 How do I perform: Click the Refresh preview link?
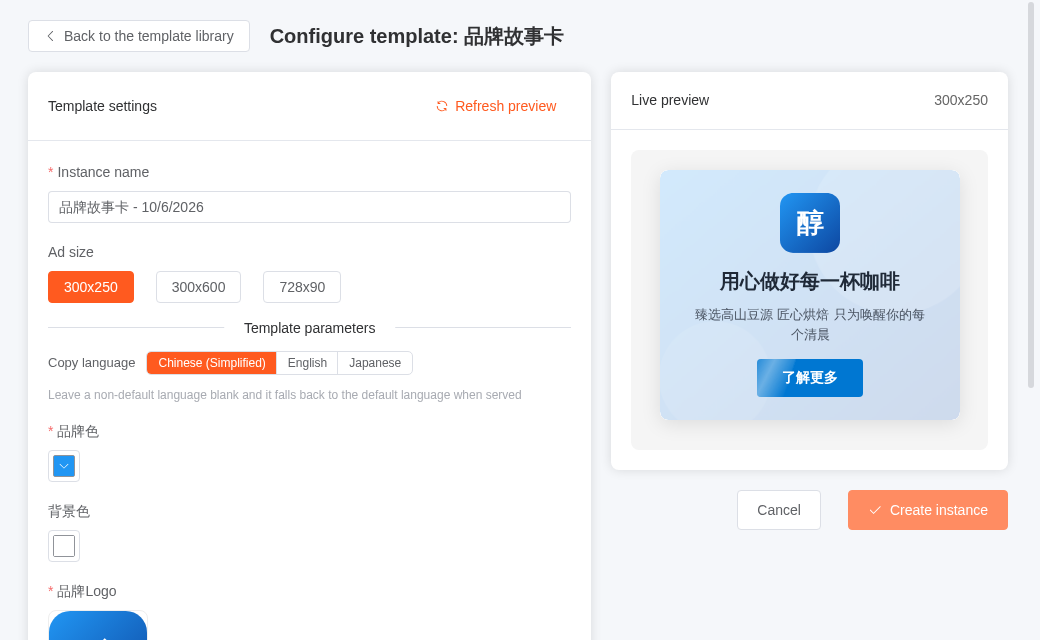coord(495,106)
